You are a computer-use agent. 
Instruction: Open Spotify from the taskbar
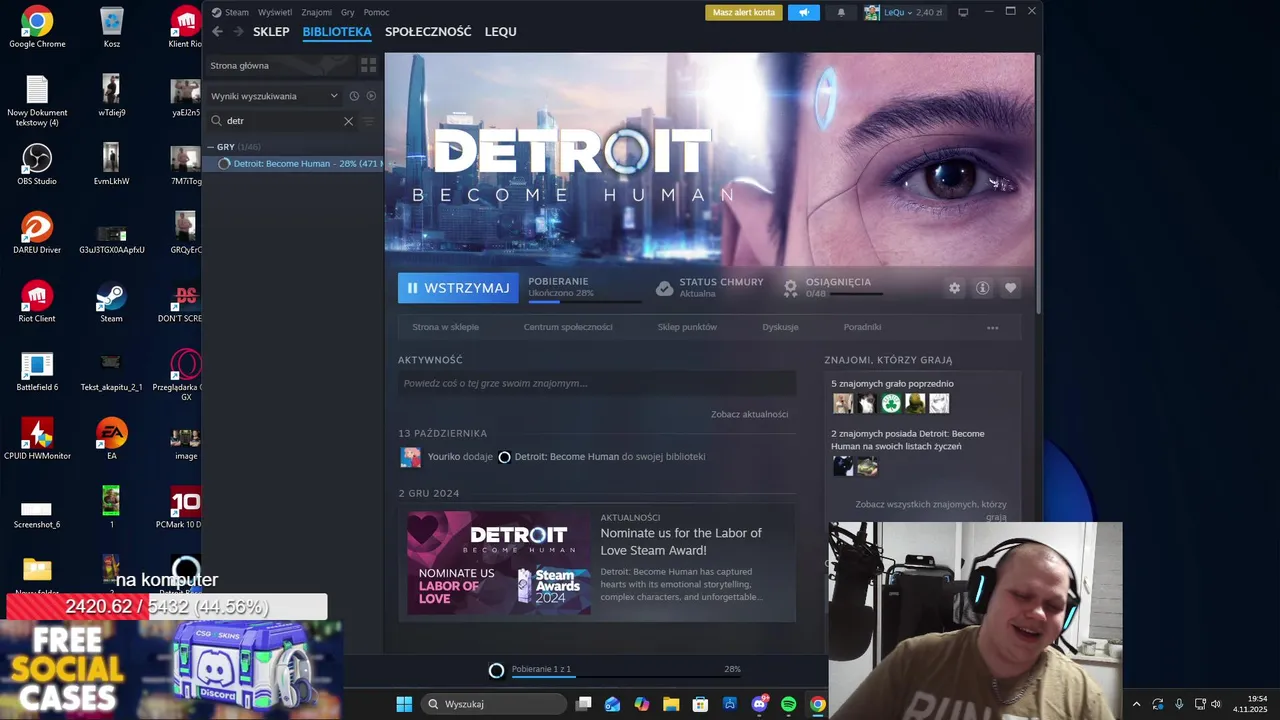click(788, 704)
